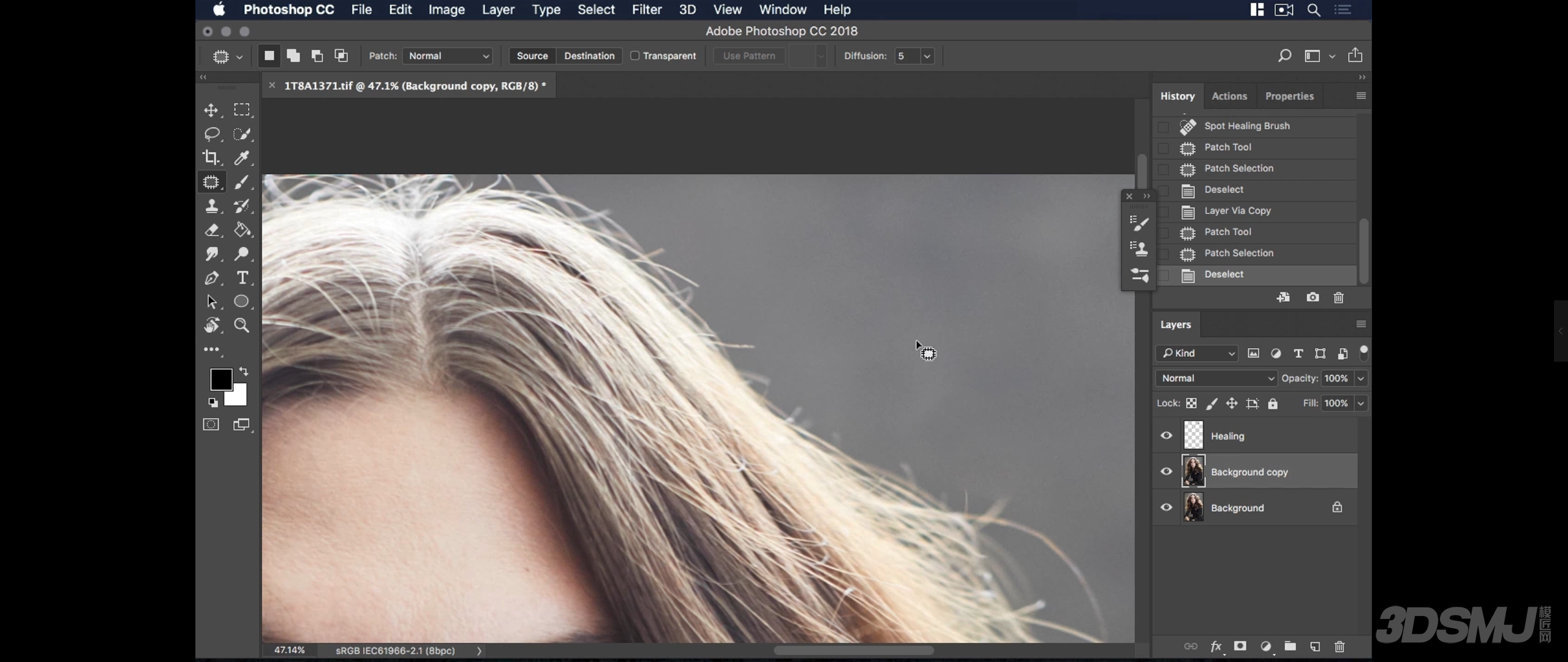This screenshot has width=1568, height=662.
Task: Open the foreground color swatch
Action: pyautogui.click(x=221, y=379)
